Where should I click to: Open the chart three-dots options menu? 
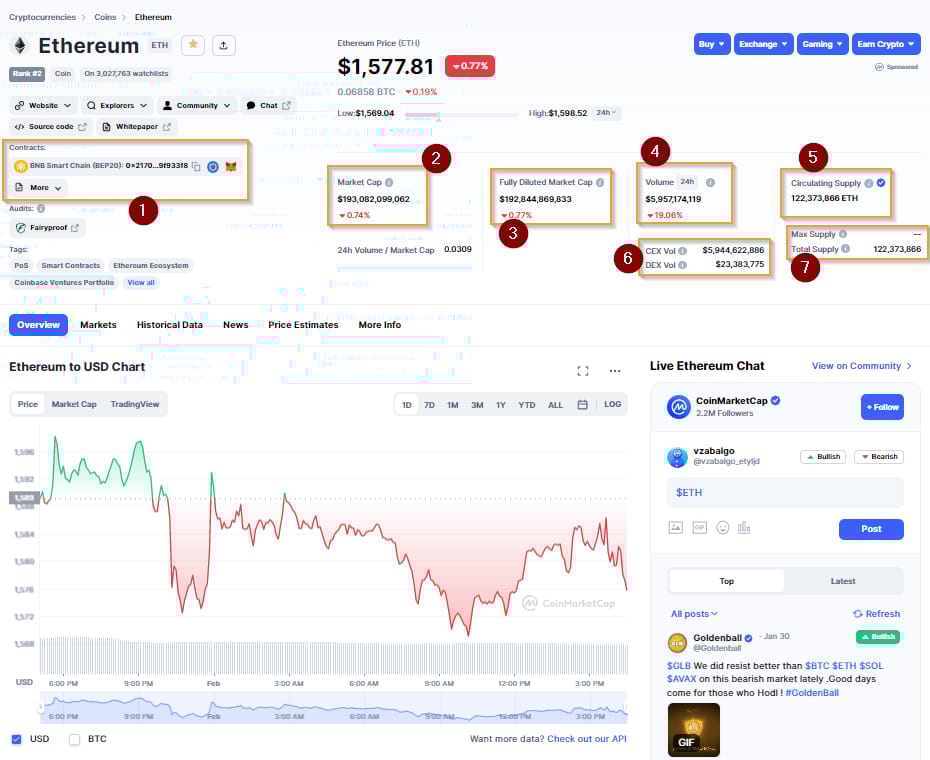[x=615, y=371]
